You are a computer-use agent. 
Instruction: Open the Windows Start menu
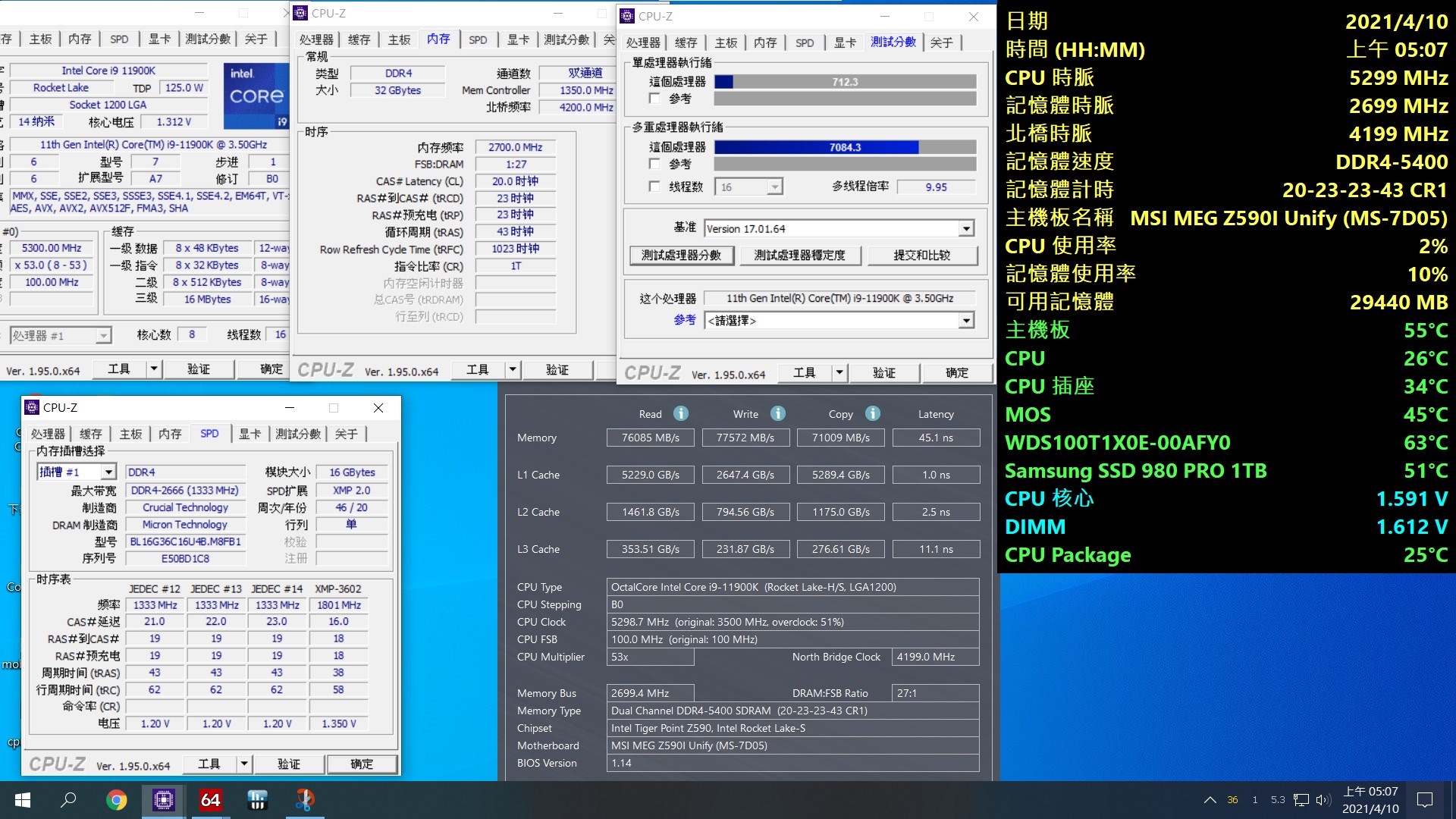pyautogui.click(x=22, y=800)
